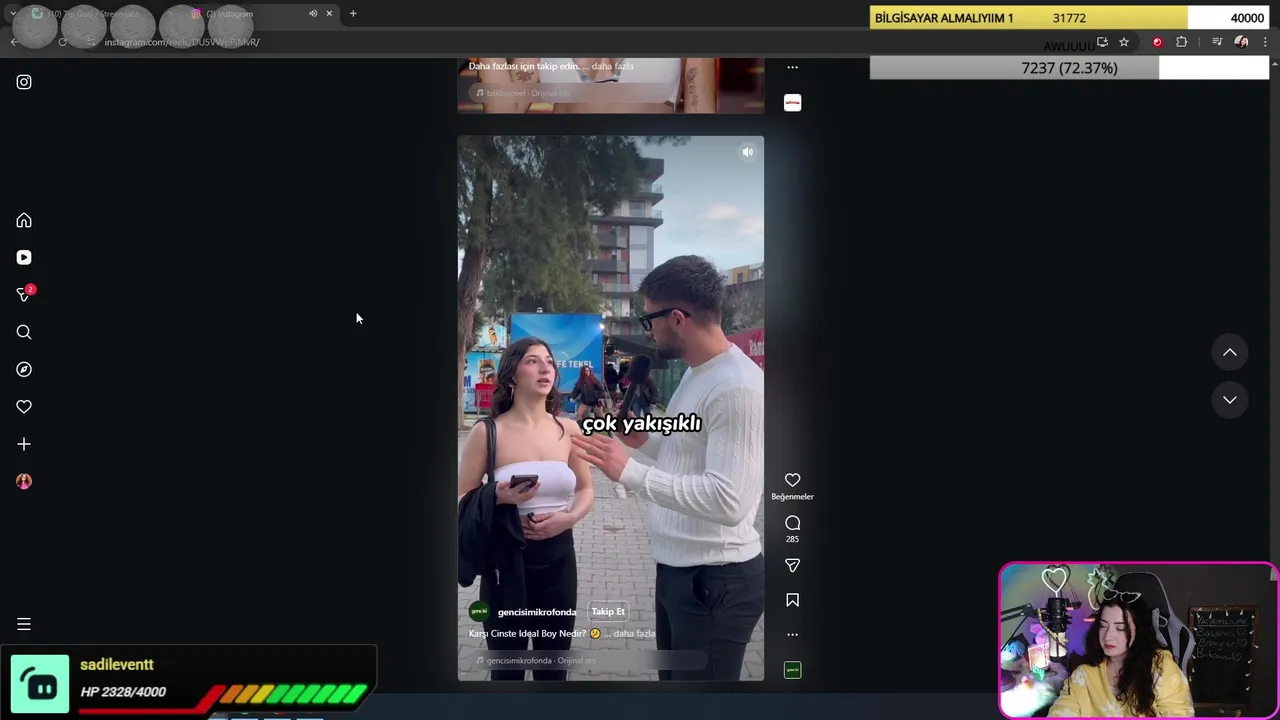Save the reel with the bookmark icon
Image resolution: width=1280 pixels, height=720 pixels.
point(792,600)
